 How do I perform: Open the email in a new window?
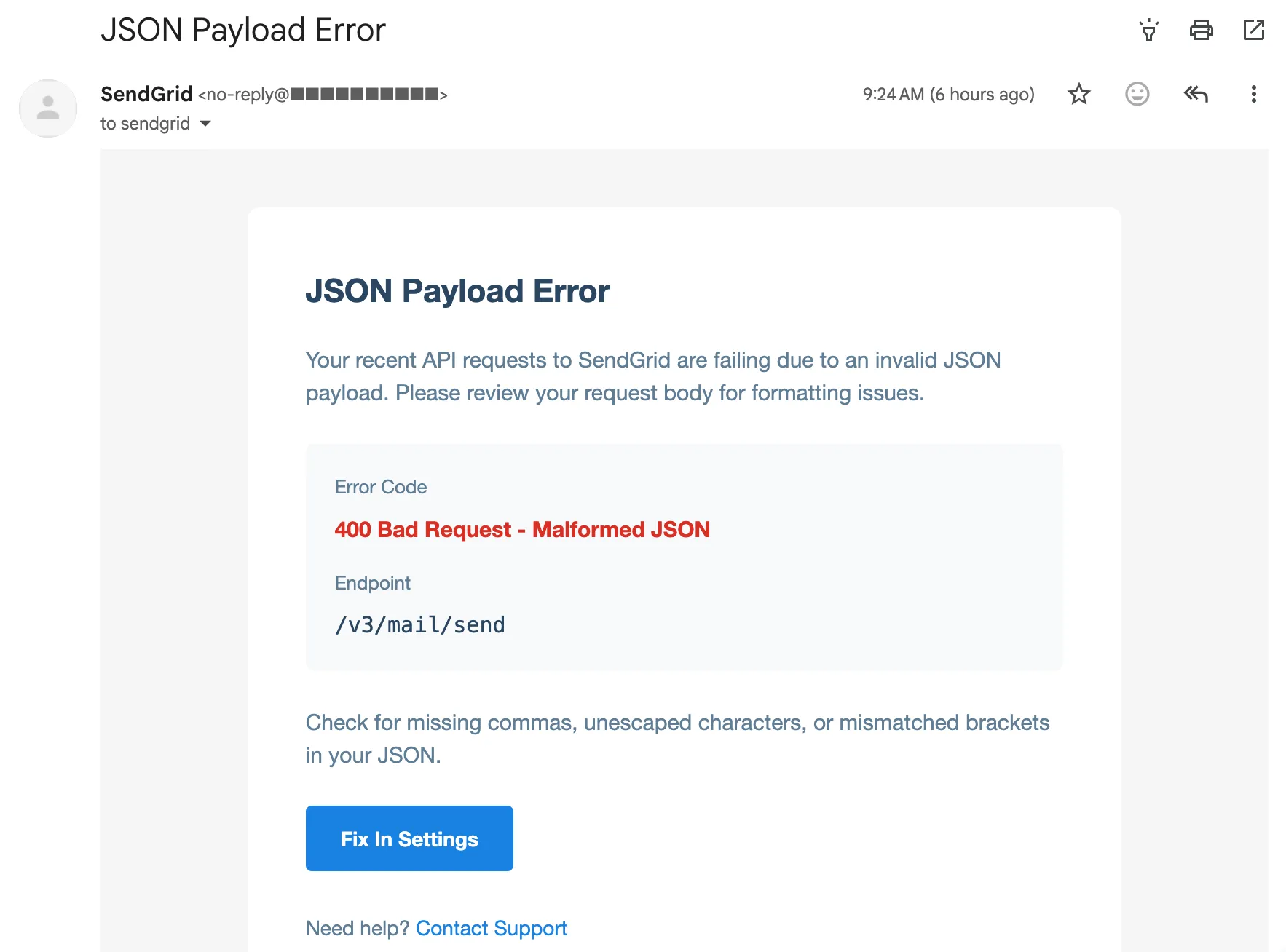point(1253,31)
